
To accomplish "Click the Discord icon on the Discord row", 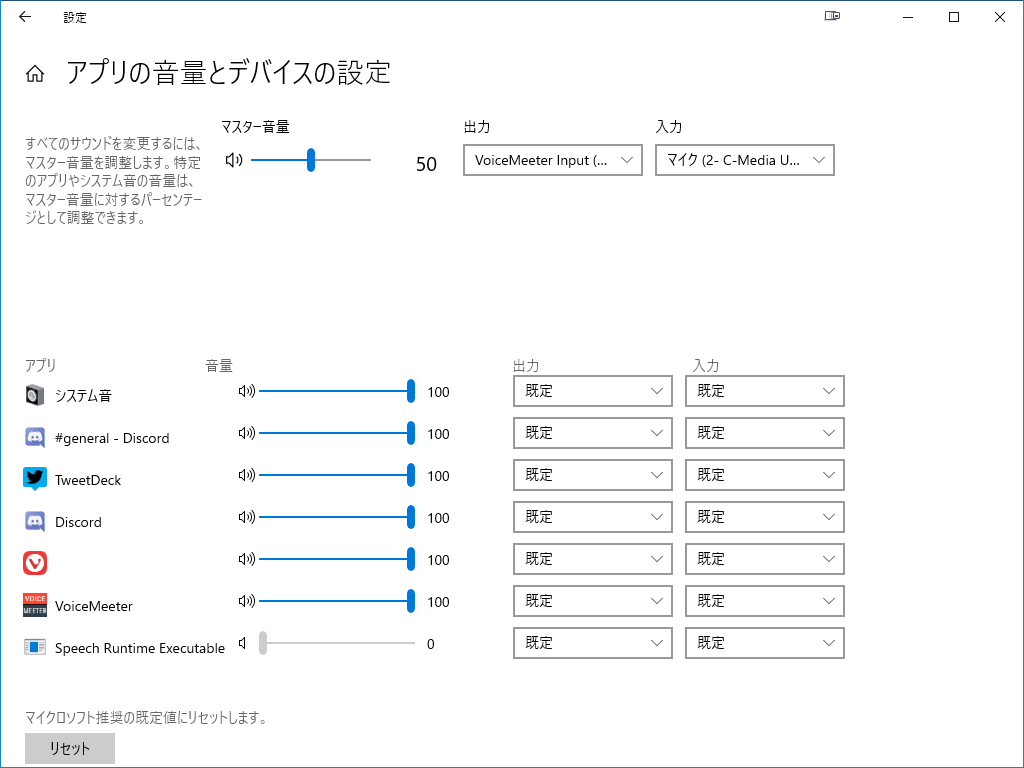I will 34,521.
